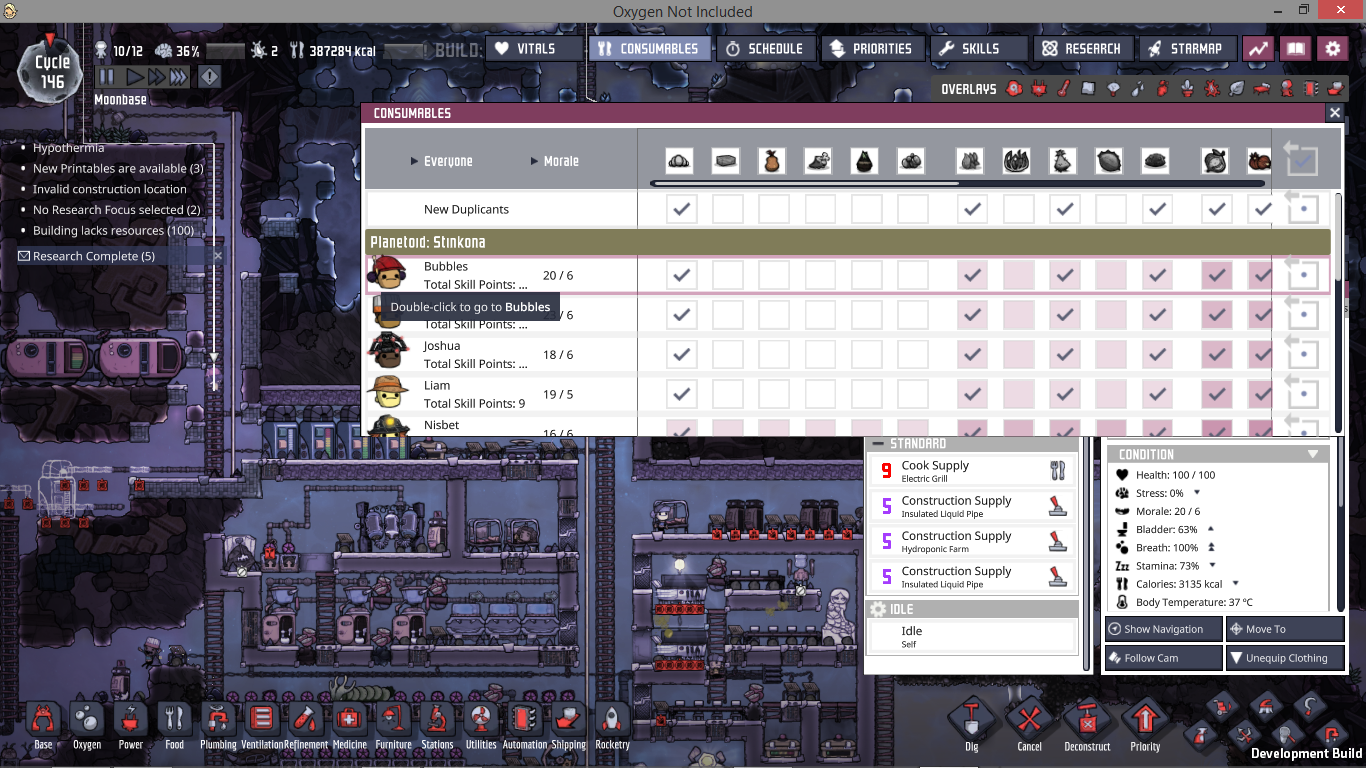Click the Unequip Clothing button
1366x768 pixels.
1284,658
